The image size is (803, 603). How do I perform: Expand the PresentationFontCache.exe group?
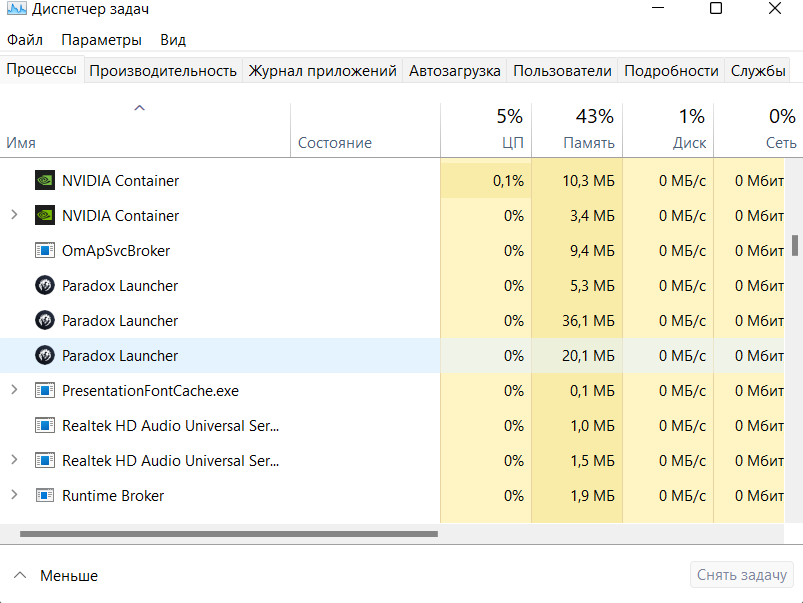point(14,390)
